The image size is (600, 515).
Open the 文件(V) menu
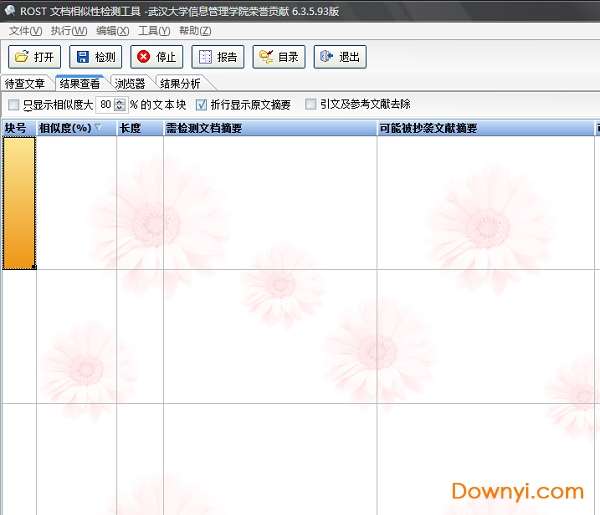coord(26,31)
